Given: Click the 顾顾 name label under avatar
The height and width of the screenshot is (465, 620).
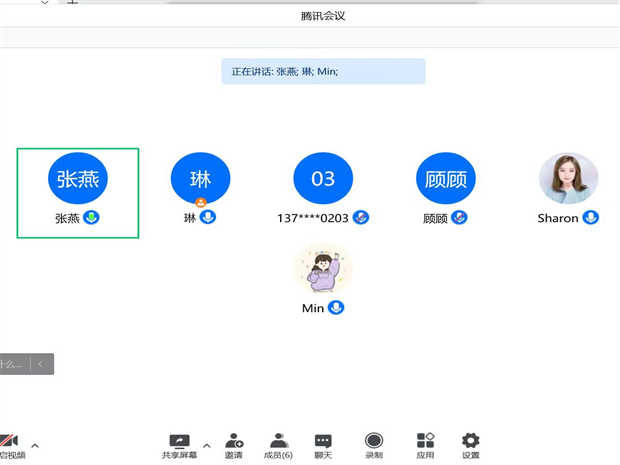Looking at the screenshot, I should tap(435, 218).
